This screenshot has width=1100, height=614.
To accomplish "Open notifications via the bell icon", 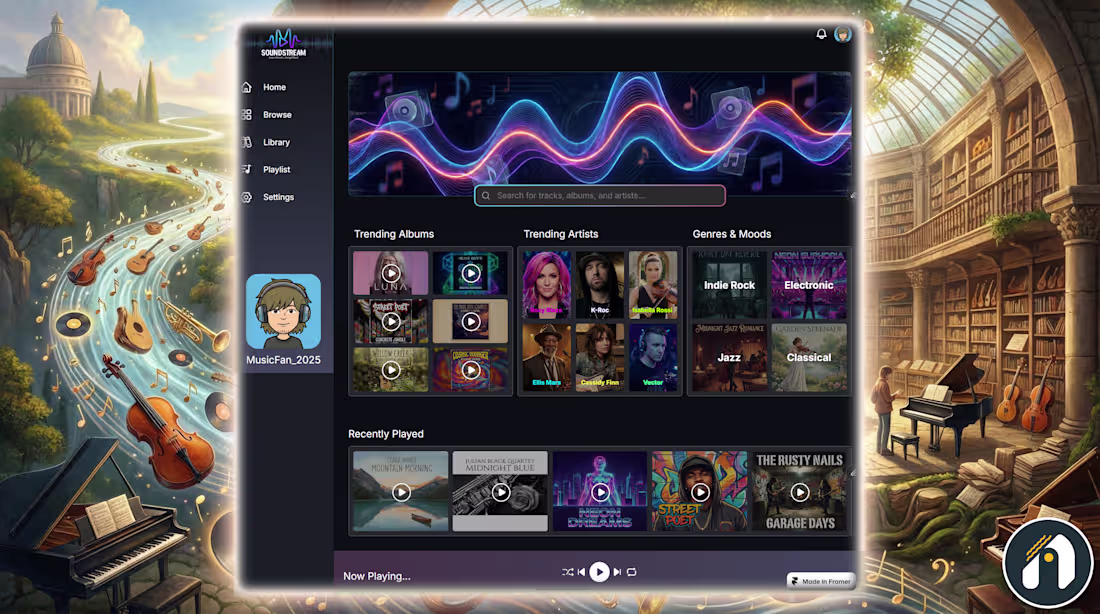I will (x=821, y=33).
